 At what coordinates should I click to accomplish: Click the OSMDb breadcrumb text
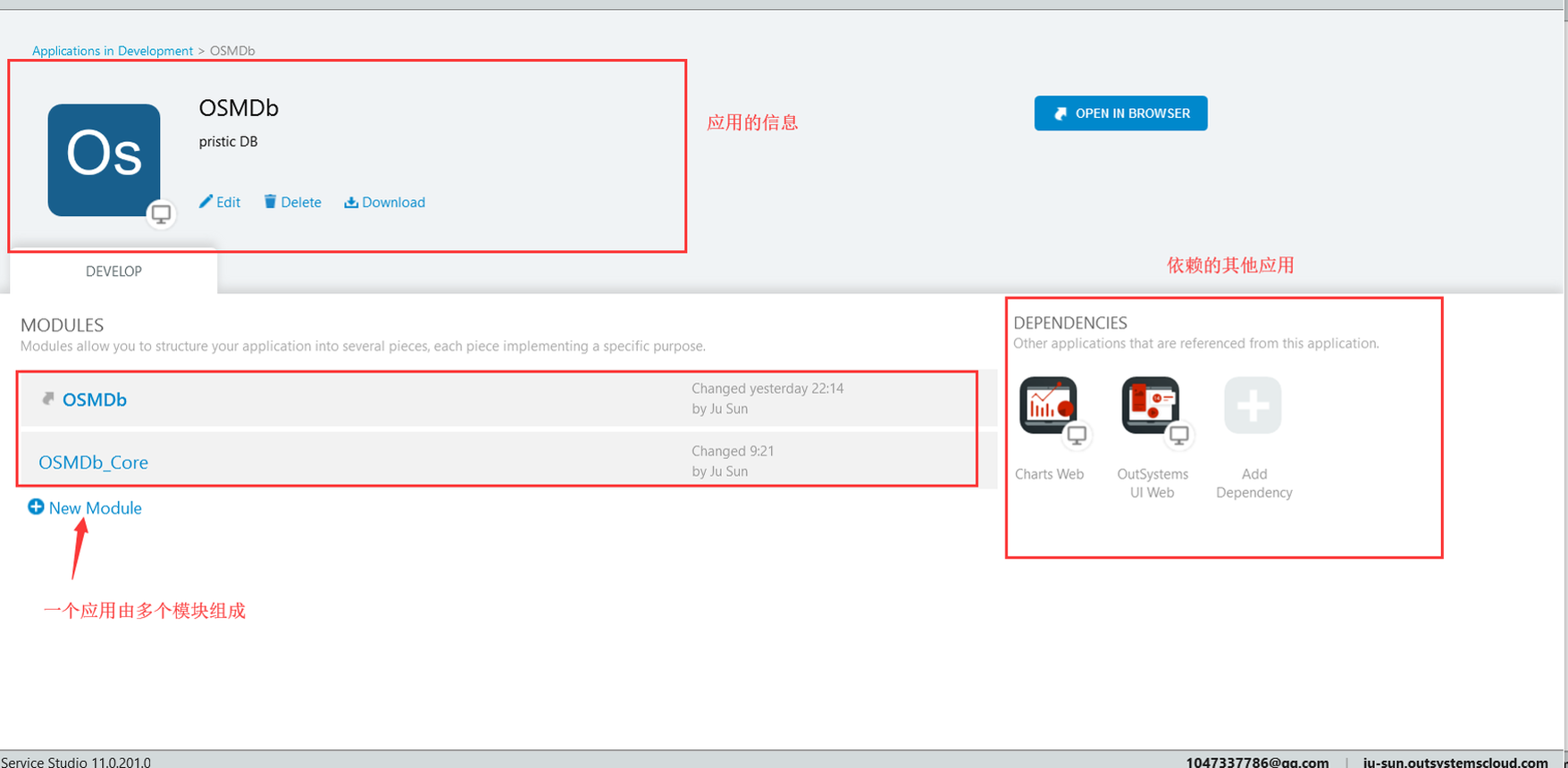[x=232, y=51]
